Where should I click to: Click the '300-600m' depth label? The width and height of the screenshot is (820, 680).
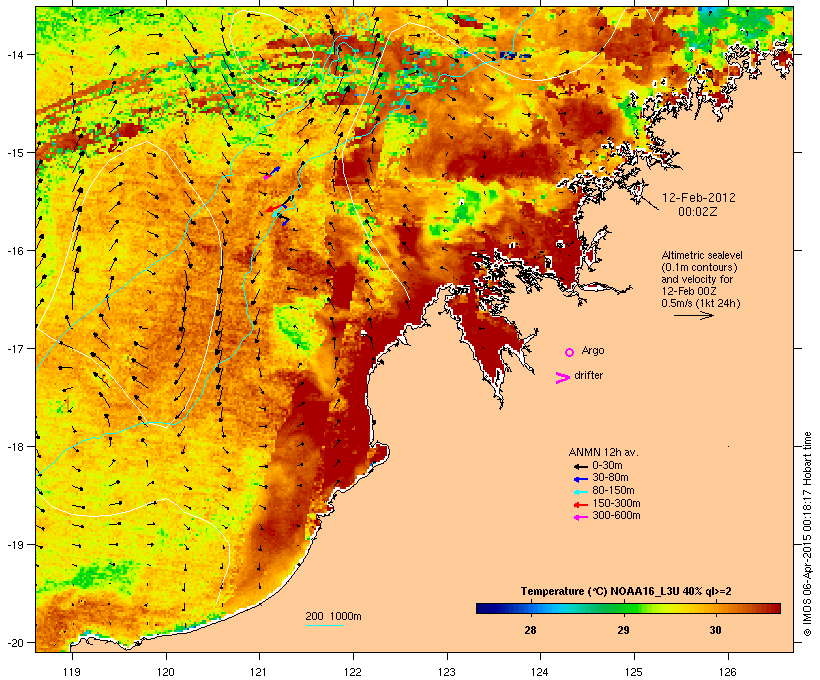616,516
